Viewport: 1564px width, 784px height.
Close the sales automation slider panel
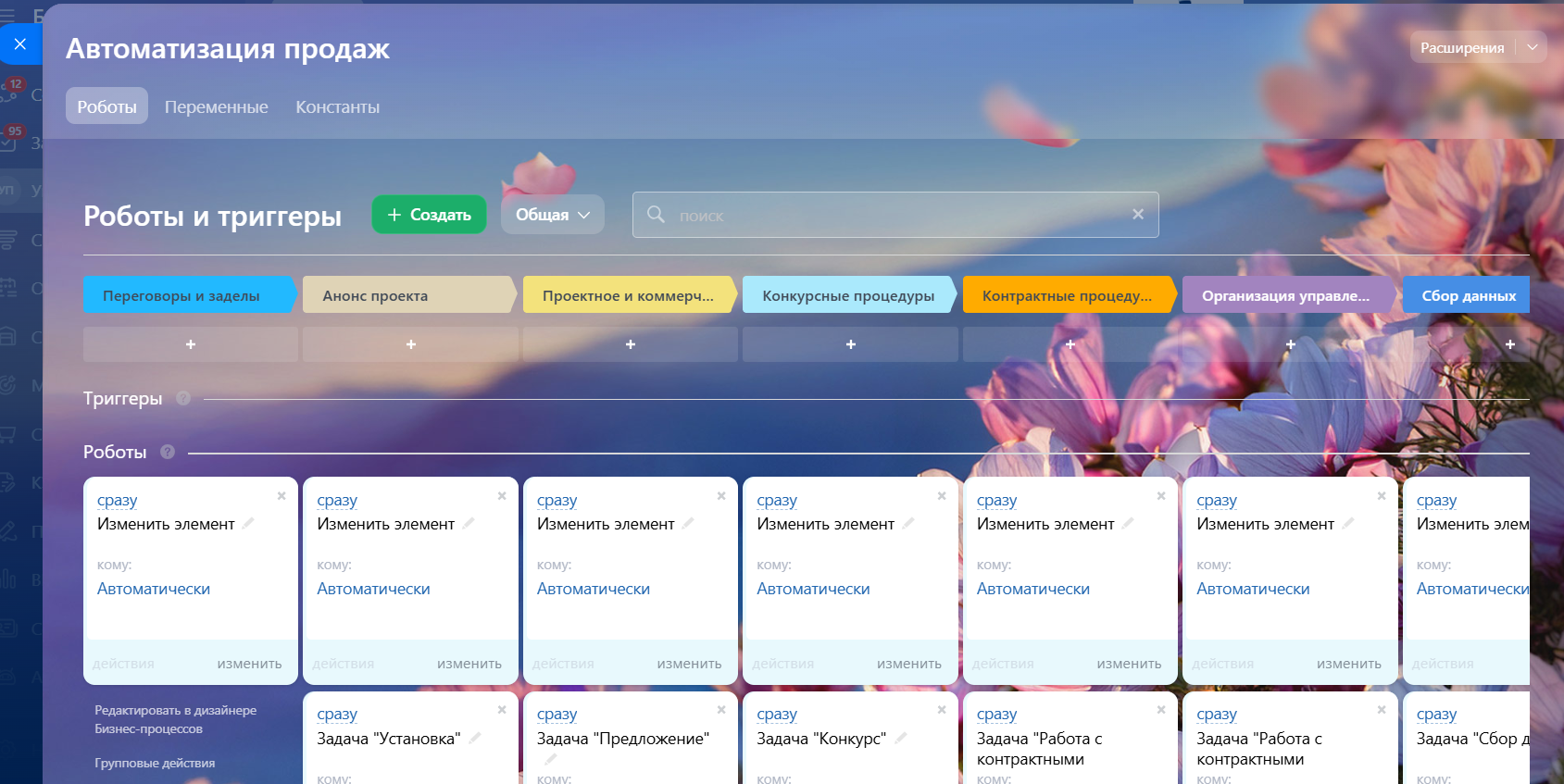[x=20, y=44]
